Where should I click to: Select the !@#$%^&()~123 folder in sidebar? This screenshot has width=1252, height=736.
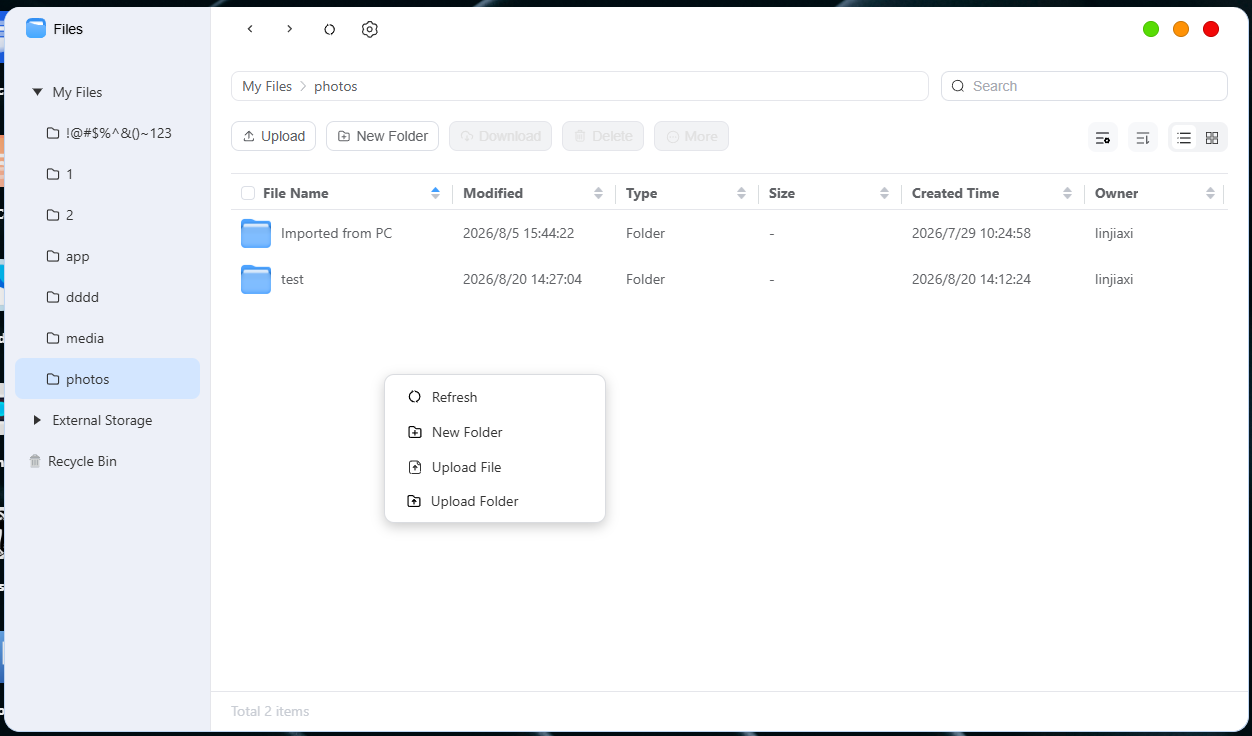(x=107, y=133)
